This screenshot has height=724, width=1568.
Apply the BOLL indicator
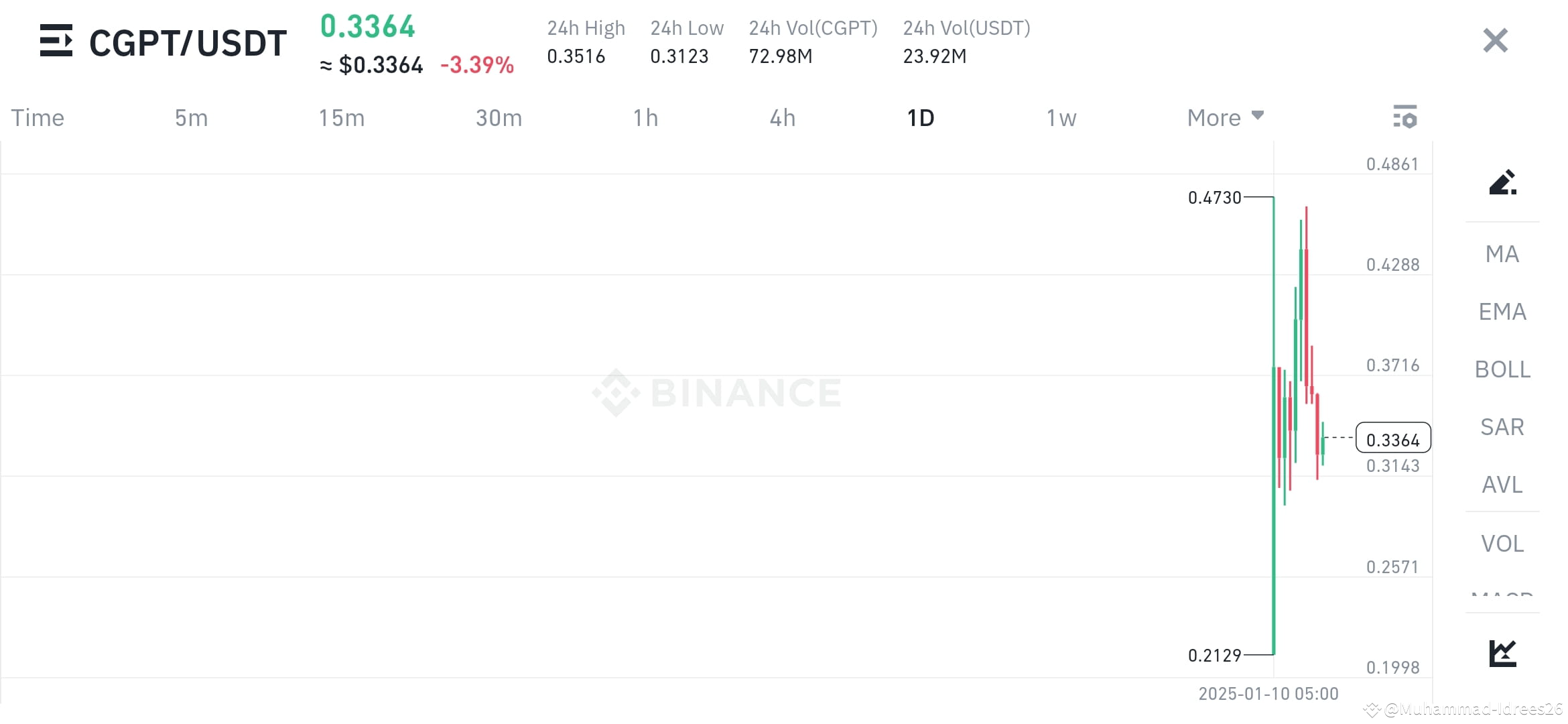tap(1502, 369)
